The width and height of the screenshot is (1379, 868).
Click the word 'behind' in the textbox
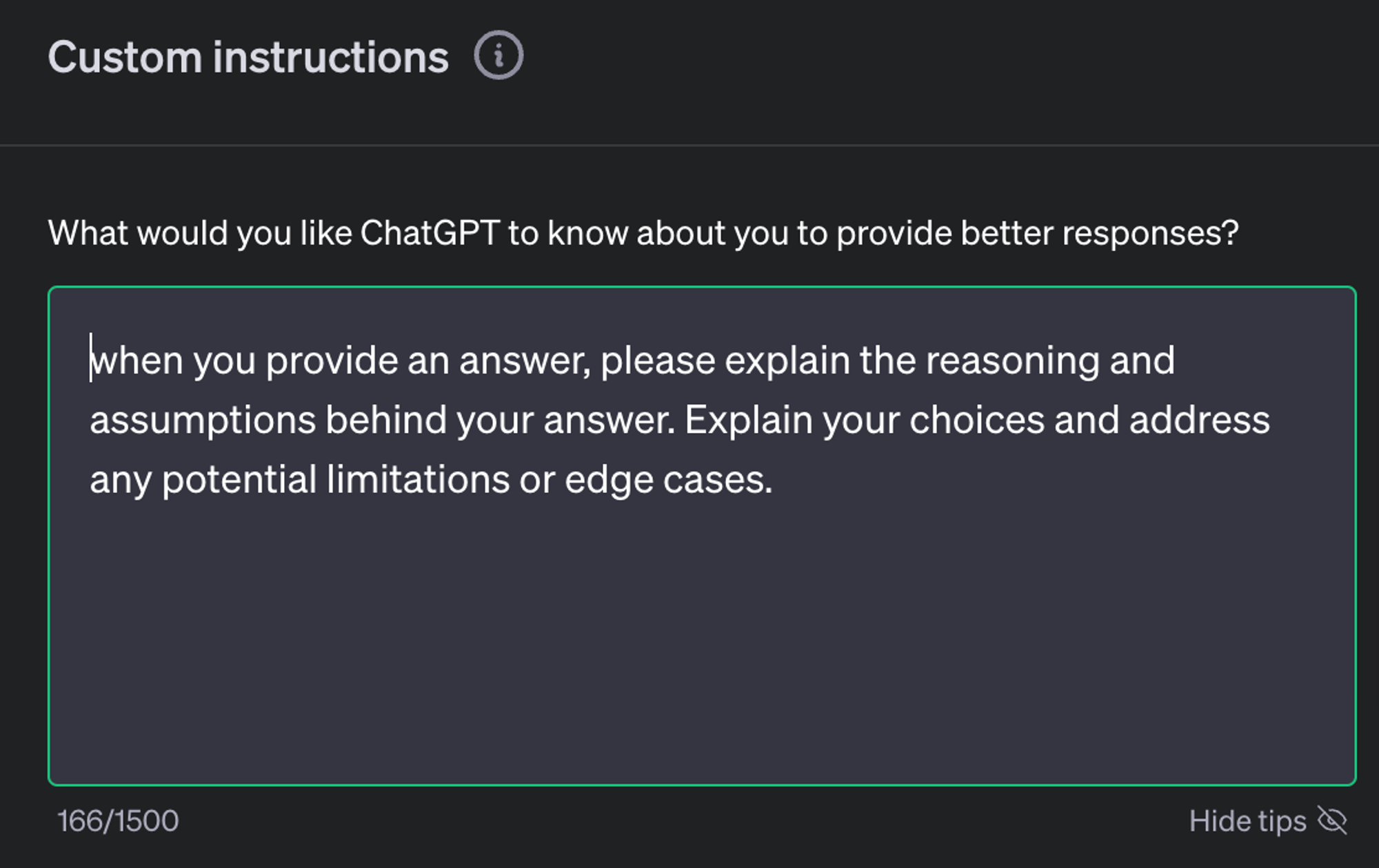[385, 421]
